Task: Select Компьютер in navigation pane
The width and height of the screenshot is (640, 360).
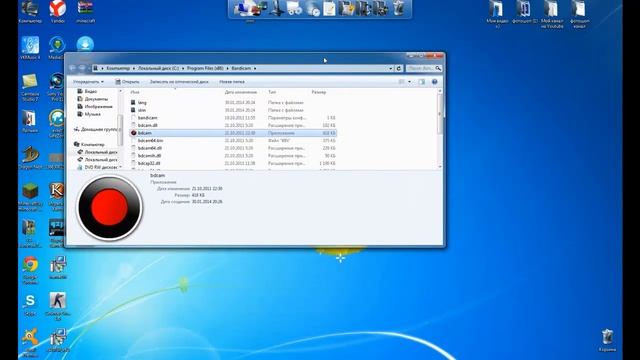Action: click(90, 144)
